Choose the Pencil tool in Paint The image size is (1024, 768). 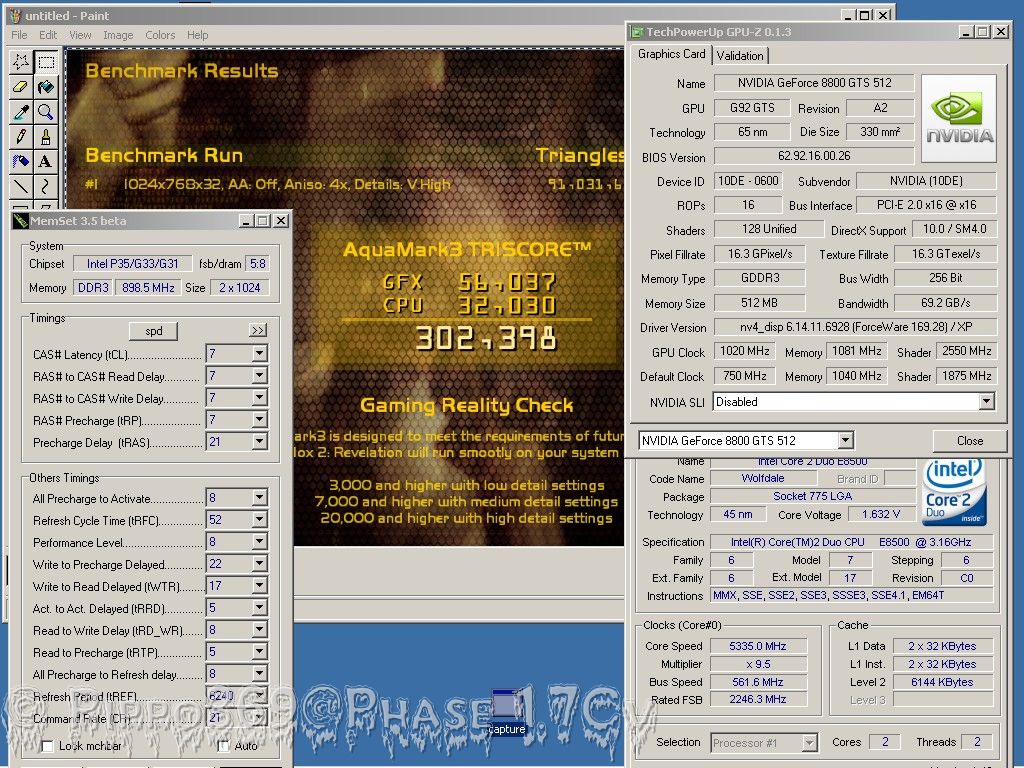21,136
